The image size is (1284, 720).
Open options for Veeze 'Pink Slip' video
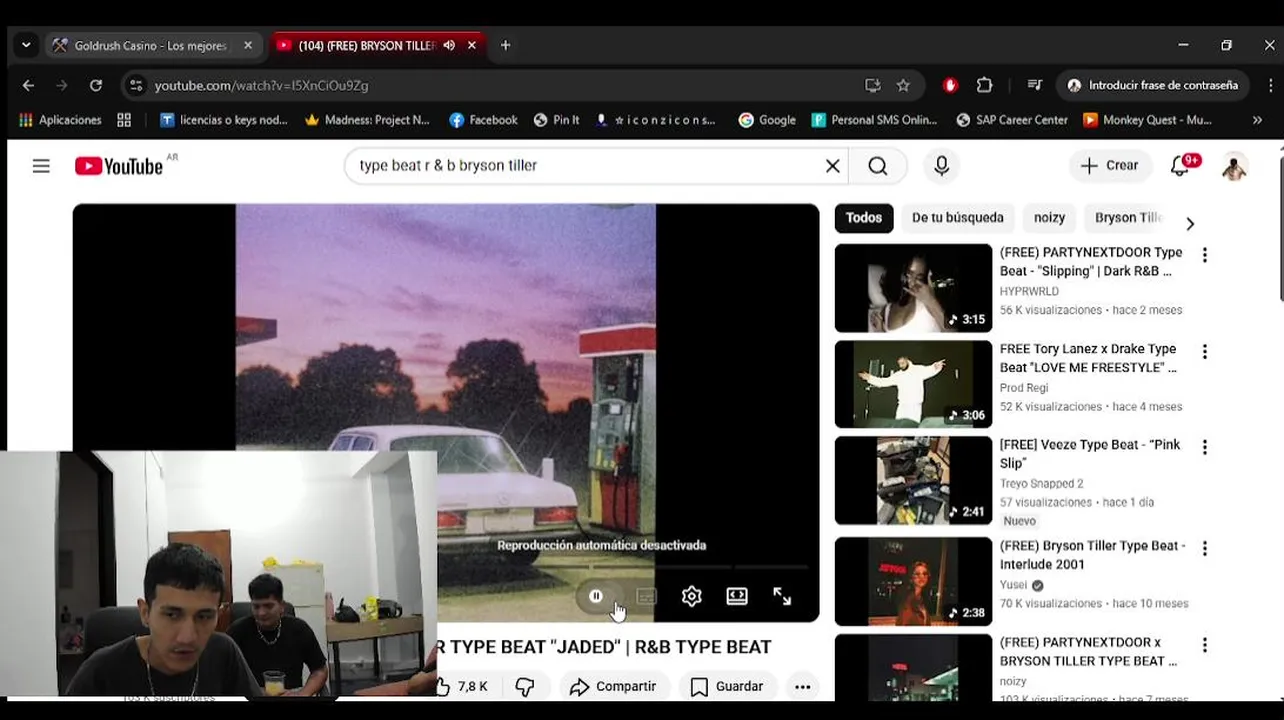pos(1204,447)
